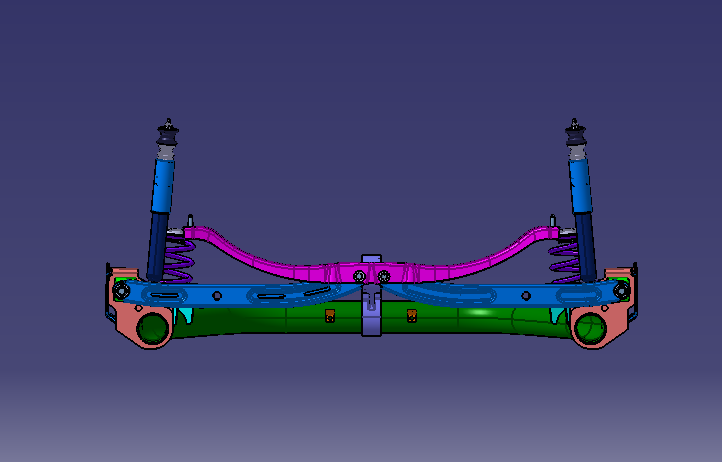
Task: Click the outer bolt on right blue link
Action: [622, 291]
